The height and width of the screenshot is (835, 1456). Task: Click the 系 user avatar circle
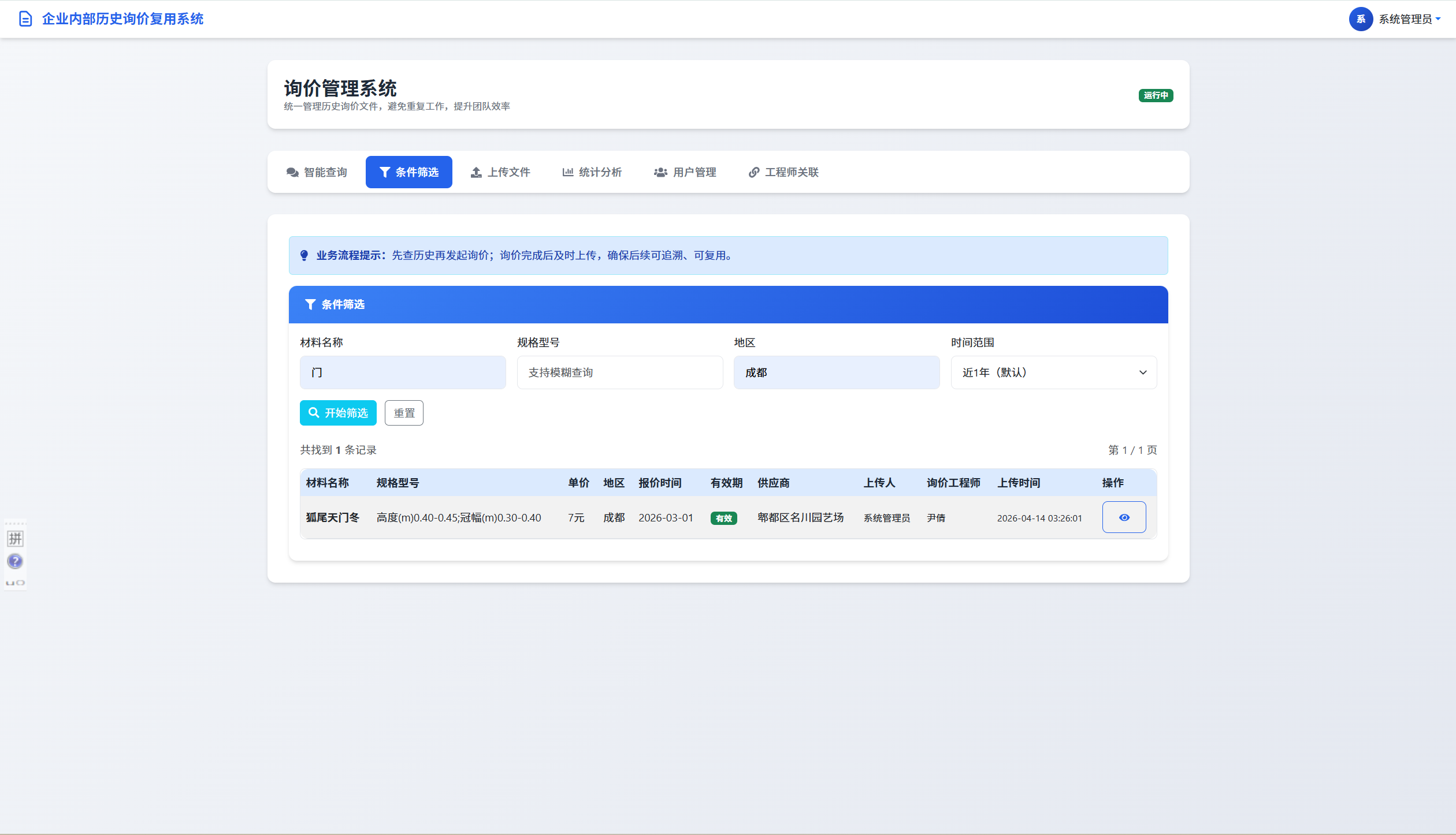[1361, 19]
